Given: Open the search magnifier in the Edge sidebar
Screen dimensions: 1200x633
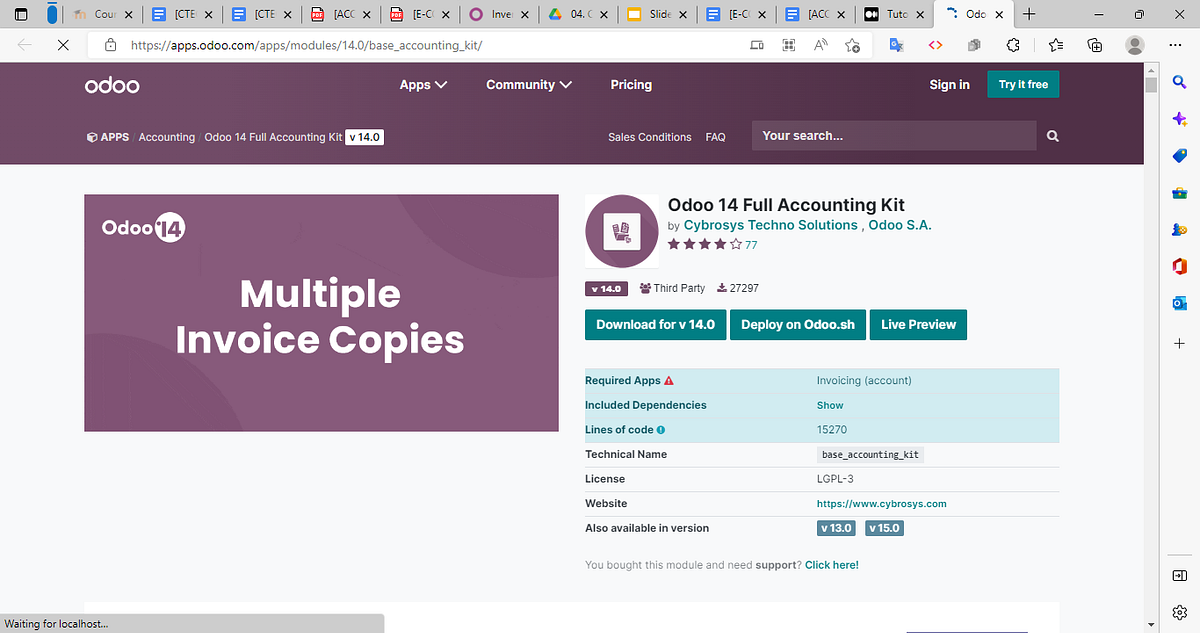Looking at the screenshot, I should click(1179, 82).
